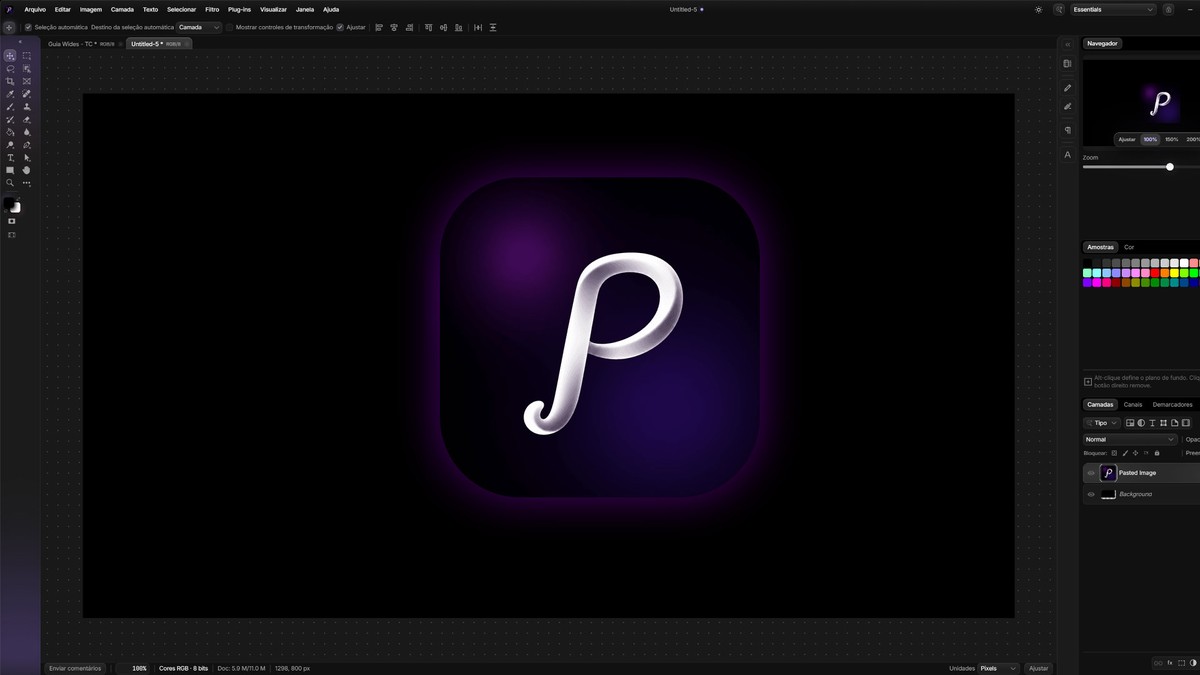Toggle the Seleção automática checkbox

(x=28, y=27)
